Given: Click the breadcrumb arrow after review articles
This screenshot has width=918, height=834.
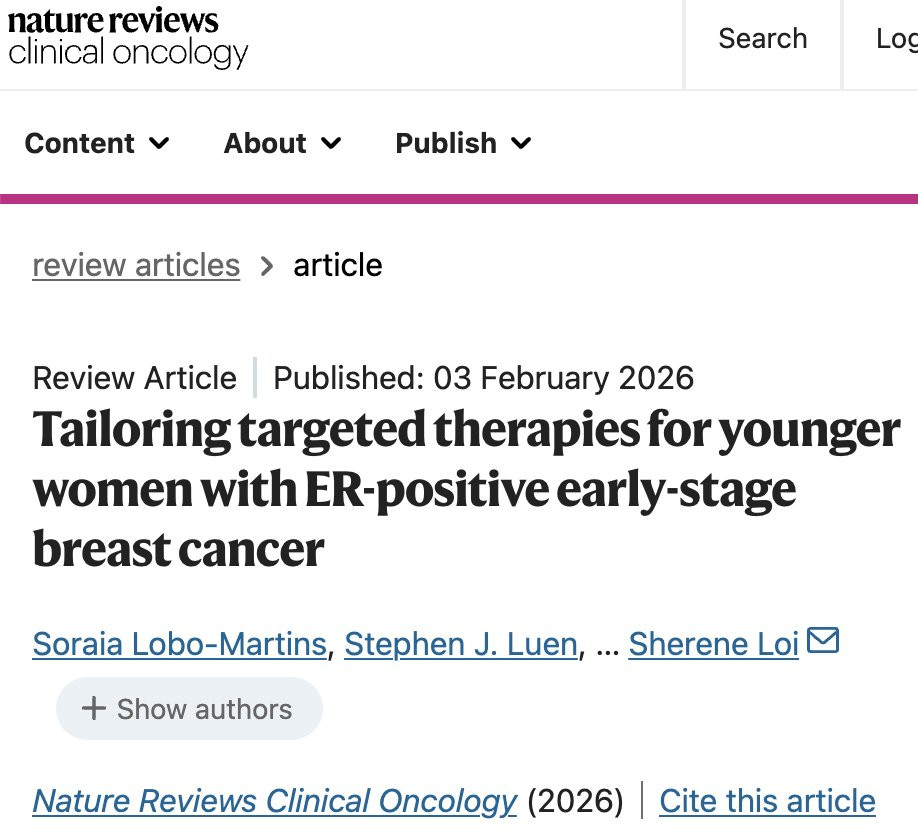Looking at the screenshot, I should point(267,265).
